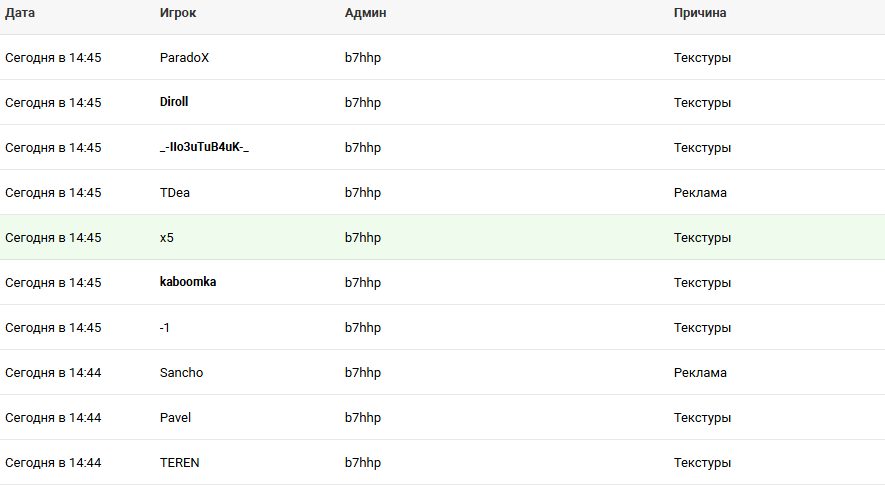Click the Админ column header
Screen dimensions: 885x488
click(366, 13)
